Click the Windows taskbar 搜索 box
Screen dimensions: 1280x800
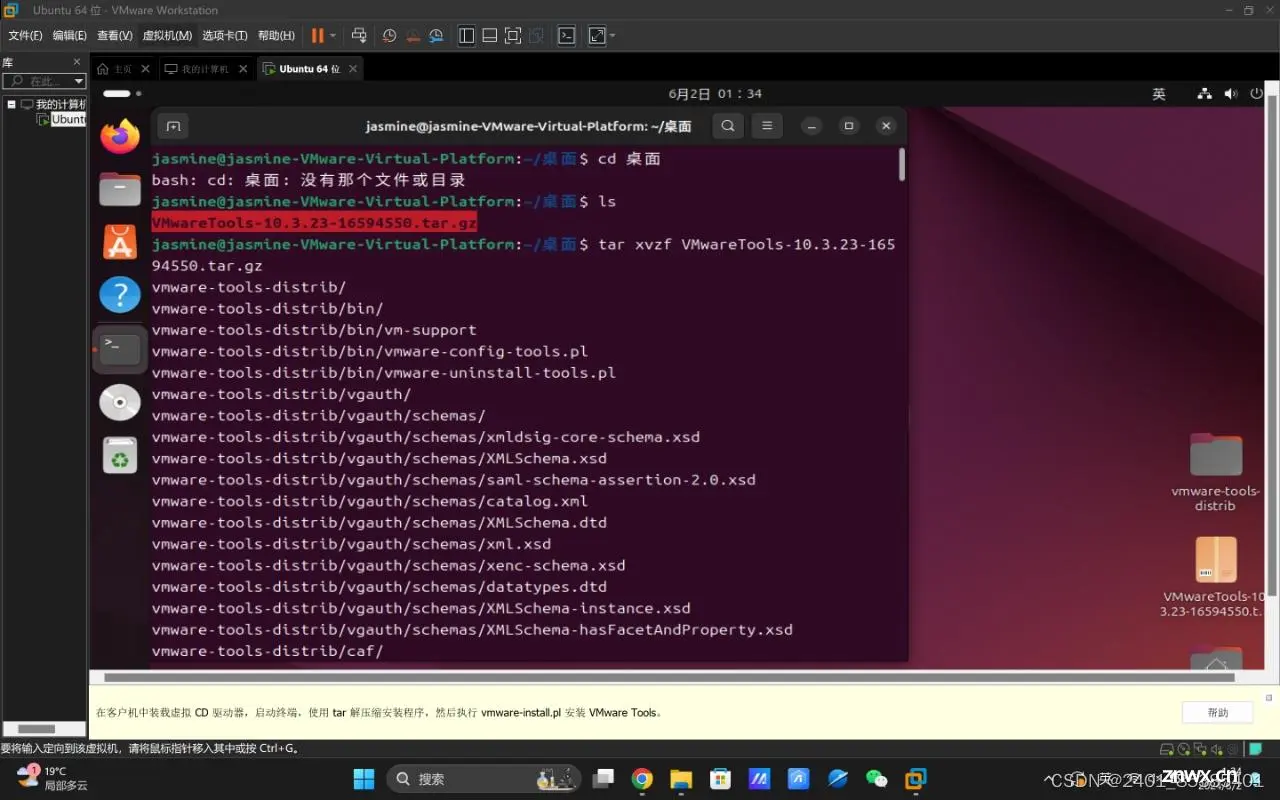click(484, 778)
